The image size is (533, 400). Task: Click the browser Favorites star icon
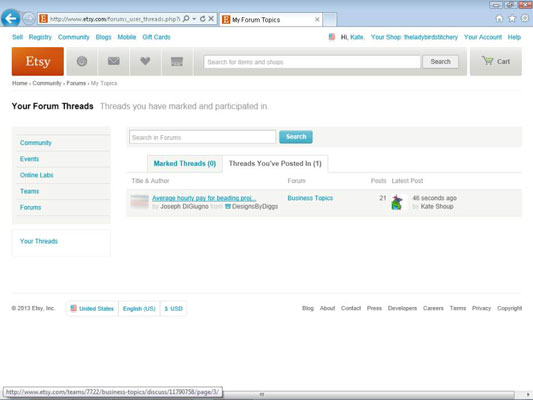point(512,19)
